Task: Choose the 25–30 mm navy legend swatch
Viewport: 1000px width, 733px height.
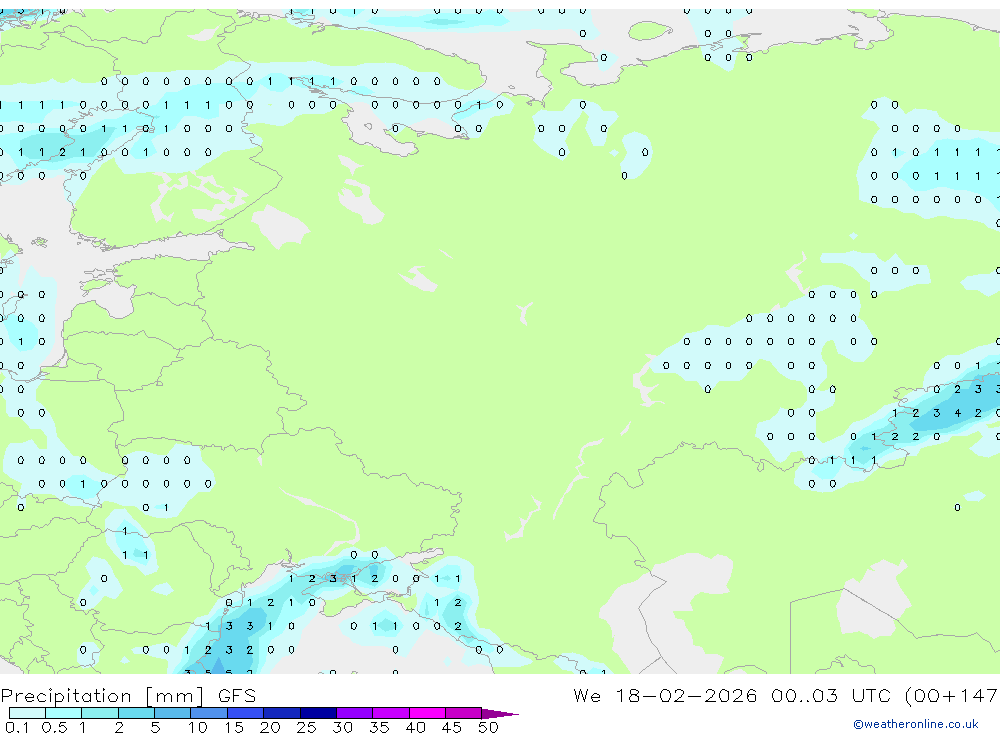Action: coord(318,713)
